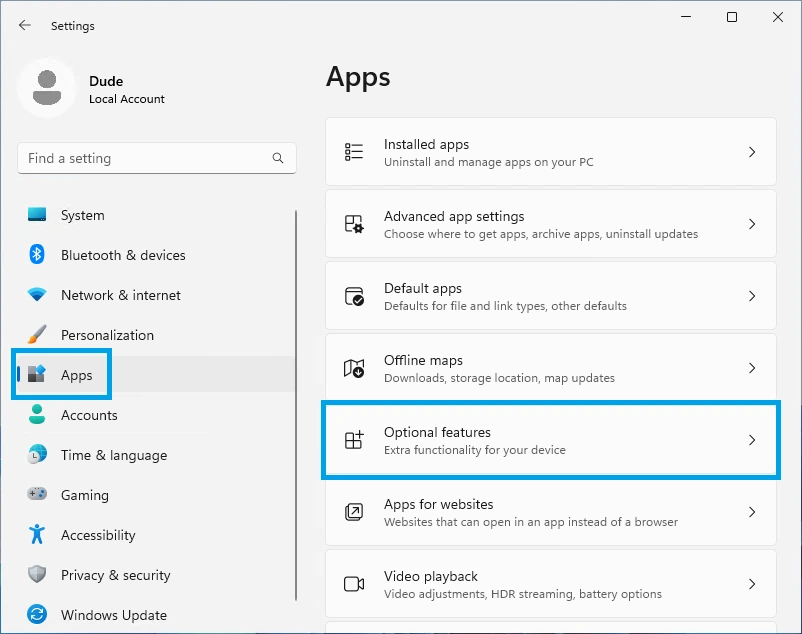Expand Installed apps with its chevron
The image size is (802, 634).
pos(752,152)
